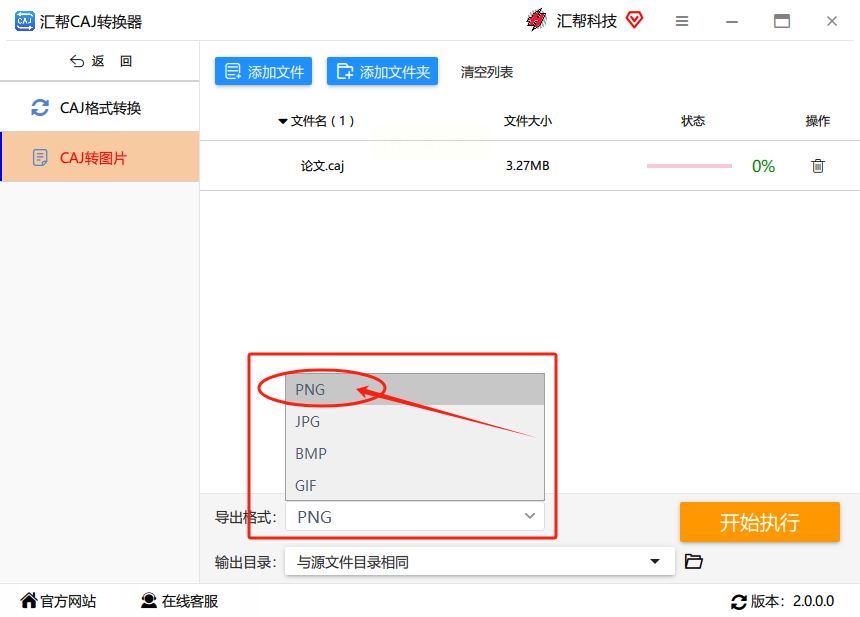Select the CAJ转图片 sidebar tab
Image resolution: width=860 pixels, height=617 pixels.
[x=99, y=157]
